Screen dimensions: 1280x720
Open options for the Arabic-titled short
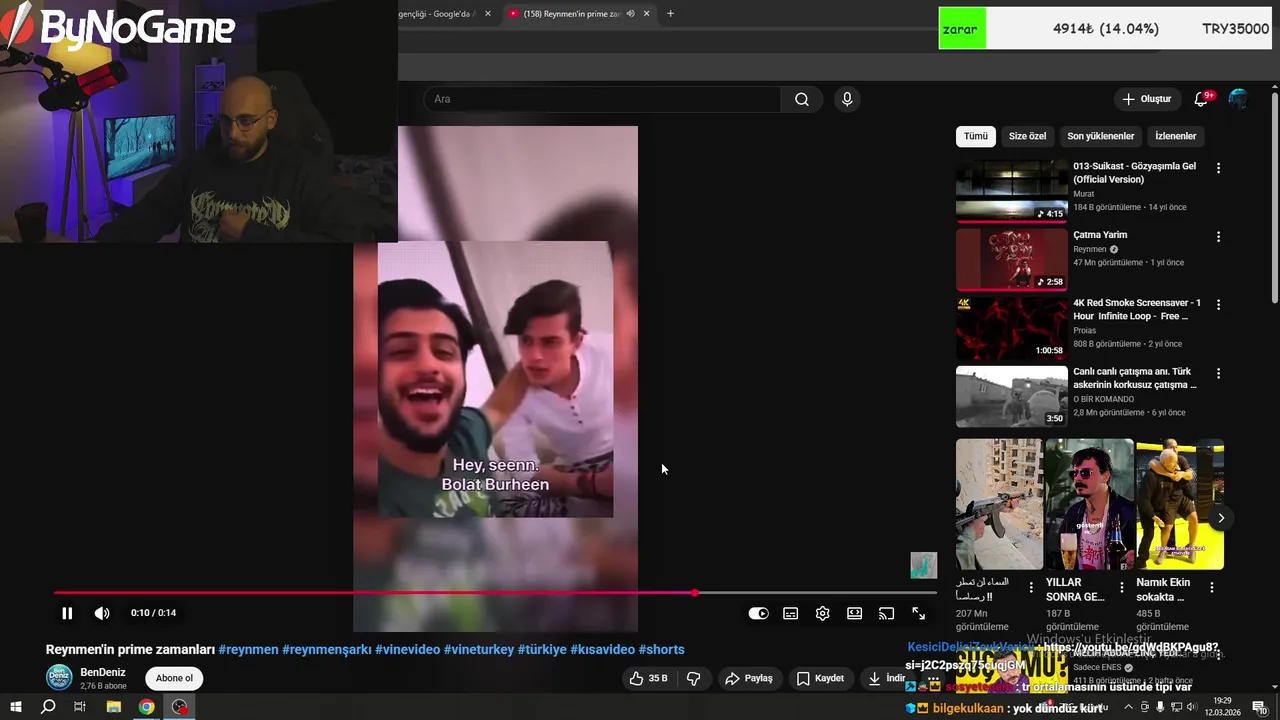click(1031, 587)
